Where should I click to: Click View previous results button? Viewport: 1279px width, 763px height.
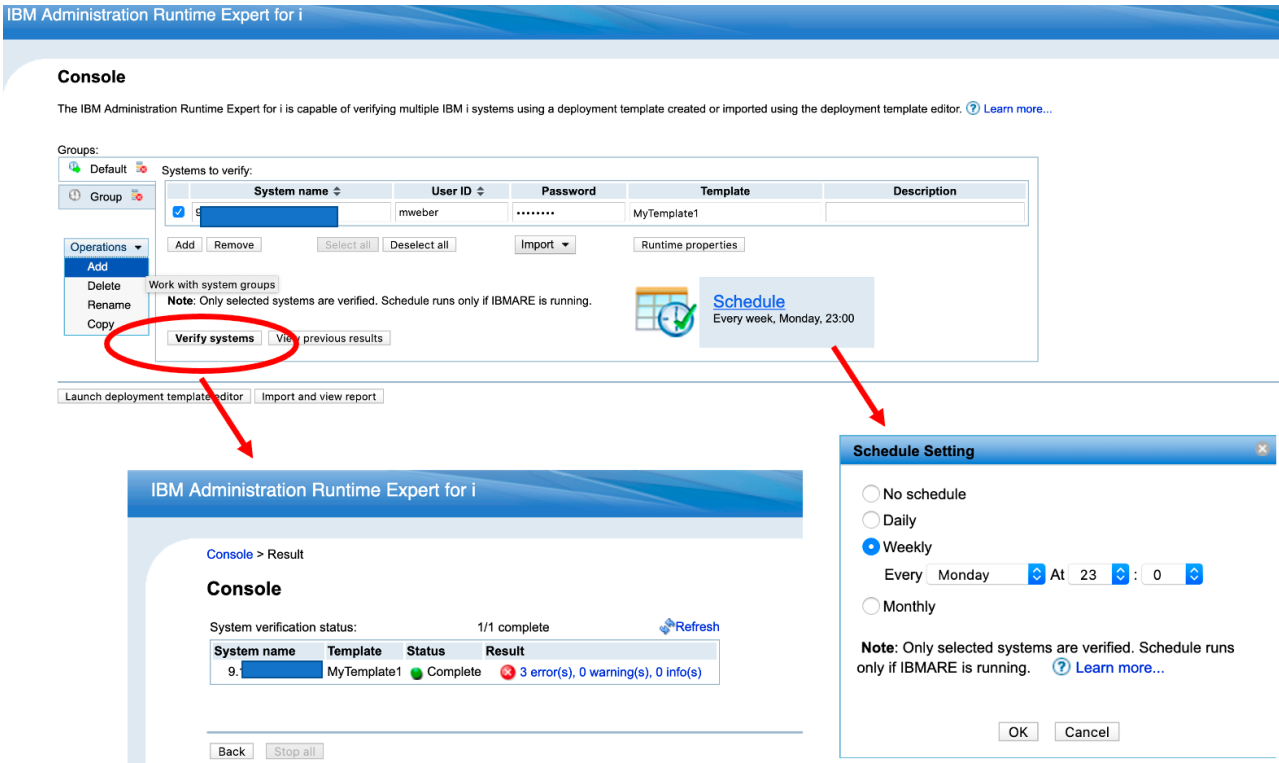tap(329, 338)
